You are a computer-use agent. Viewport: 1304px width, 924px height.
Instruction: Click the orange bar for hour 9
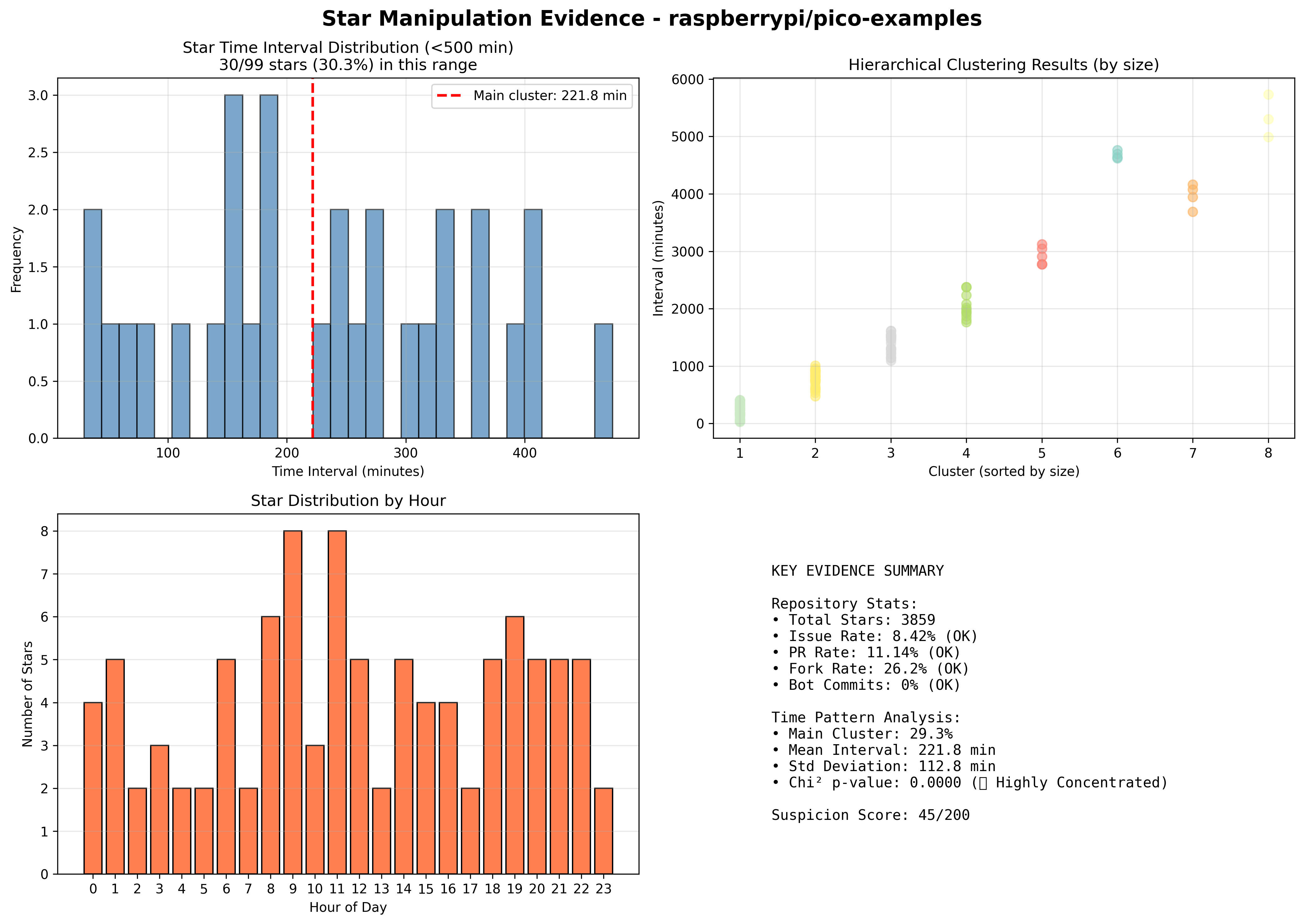pos(292,702)
